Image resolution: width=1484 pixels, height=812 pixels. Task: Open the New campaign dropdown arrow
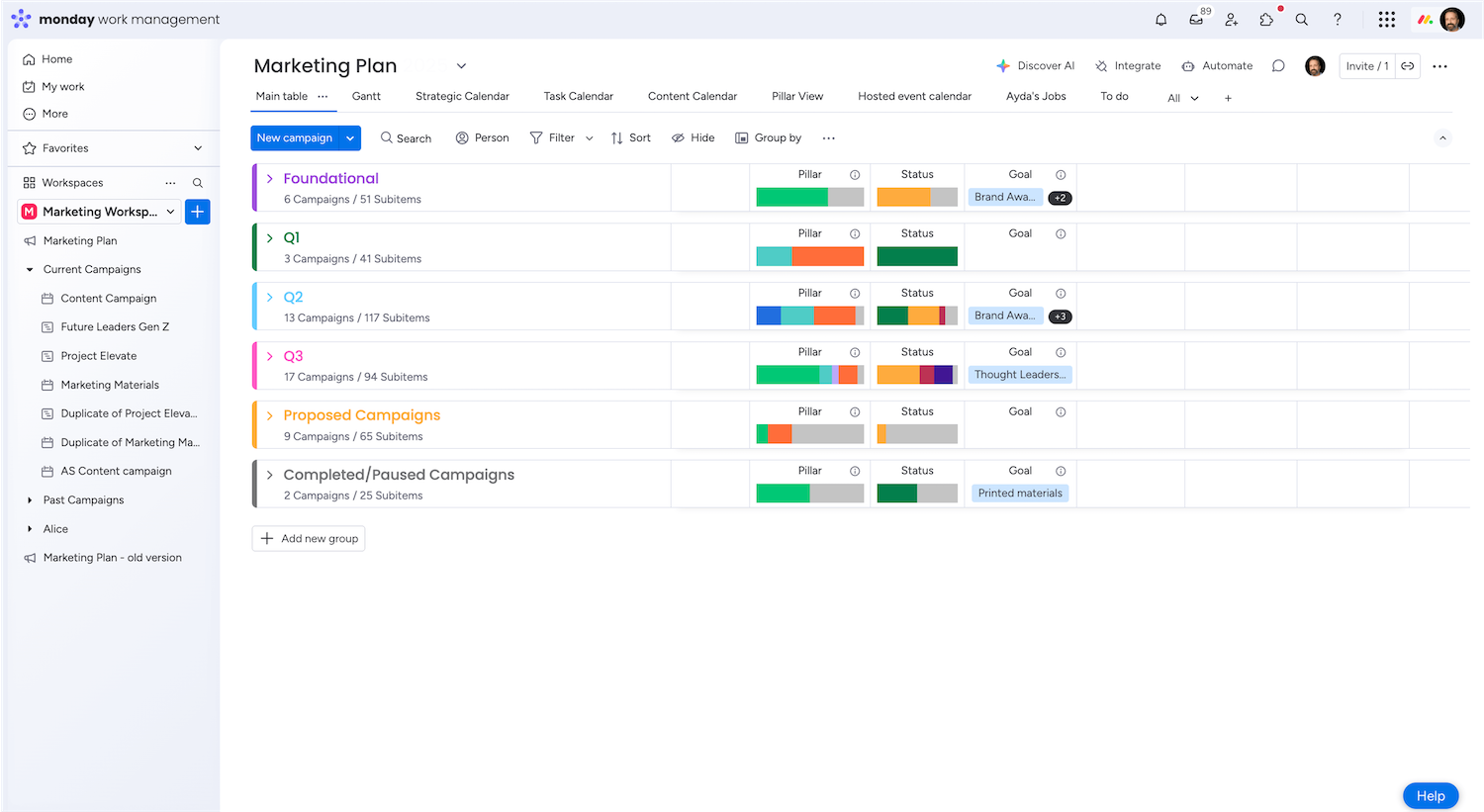point(350,138)
